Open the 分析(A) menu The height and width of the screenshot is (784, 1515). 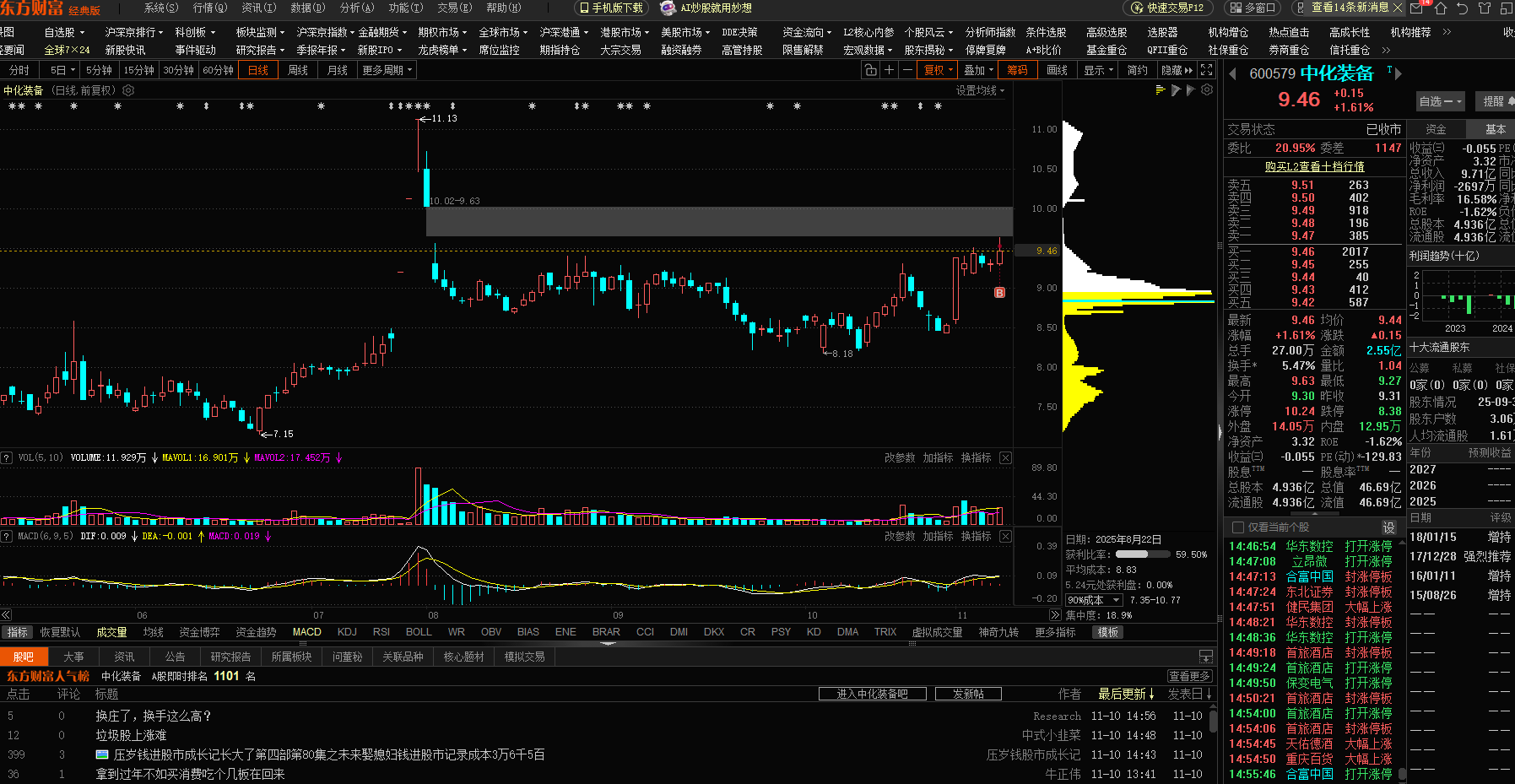coord(357,8)
